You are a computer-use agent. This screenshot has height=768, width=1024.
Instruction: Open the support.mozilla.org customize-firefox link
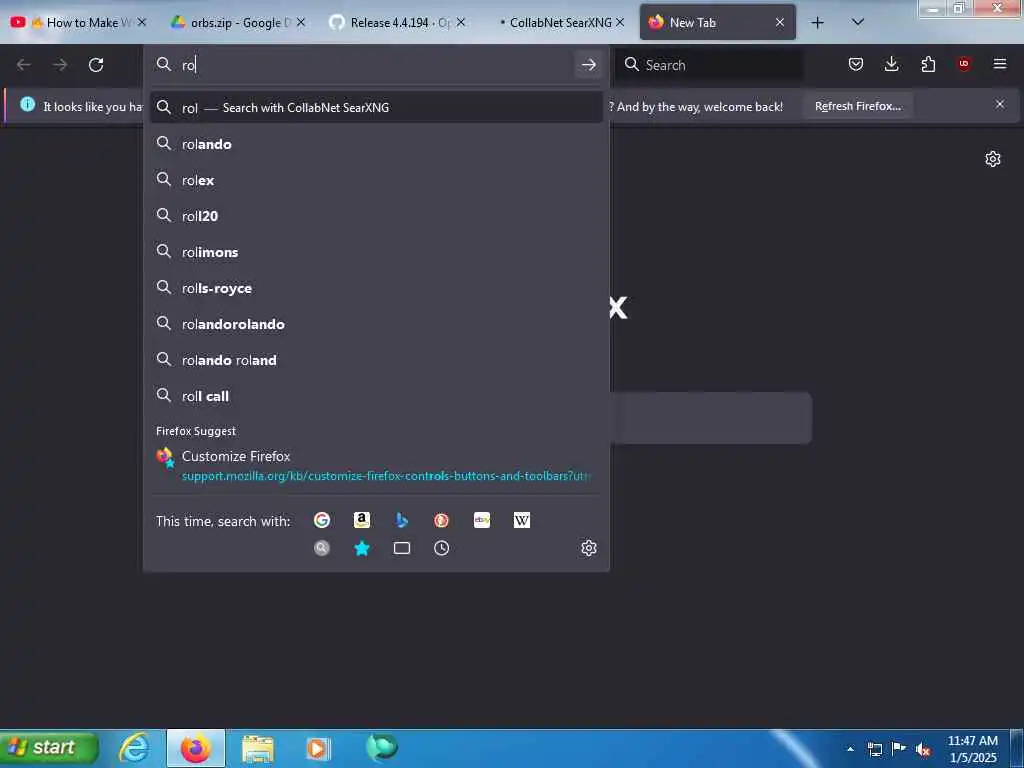click(386, 475)
